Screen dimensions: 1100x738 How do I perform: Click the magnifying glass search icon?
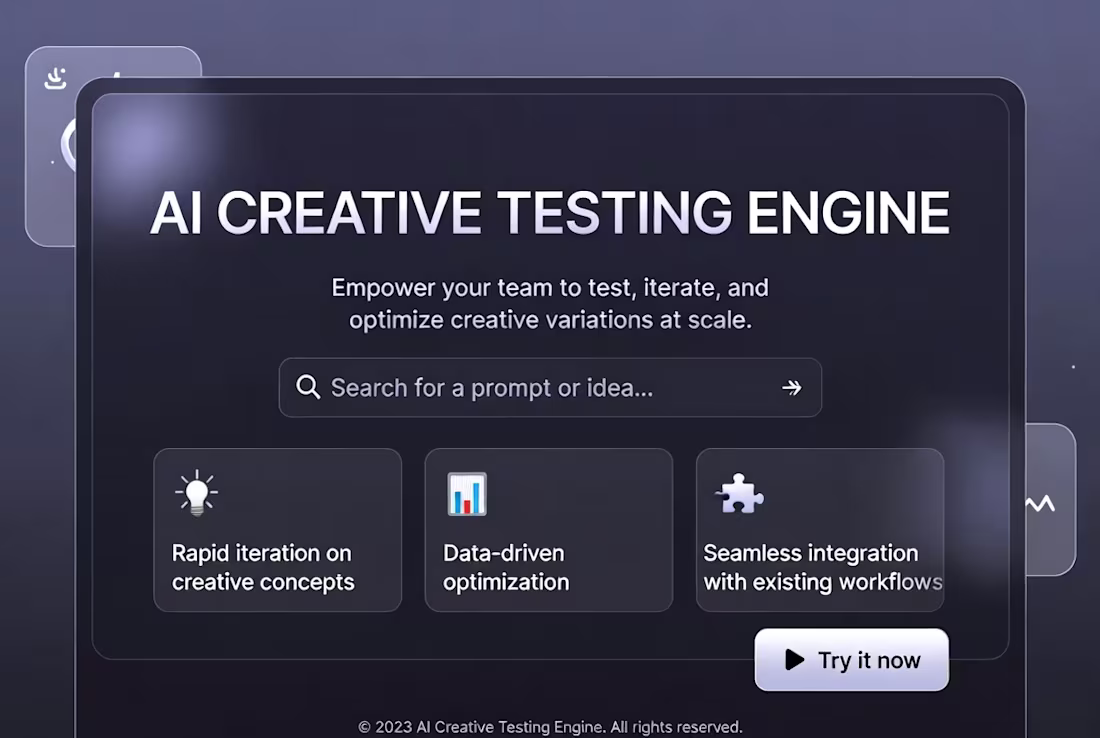pos(308,387)
